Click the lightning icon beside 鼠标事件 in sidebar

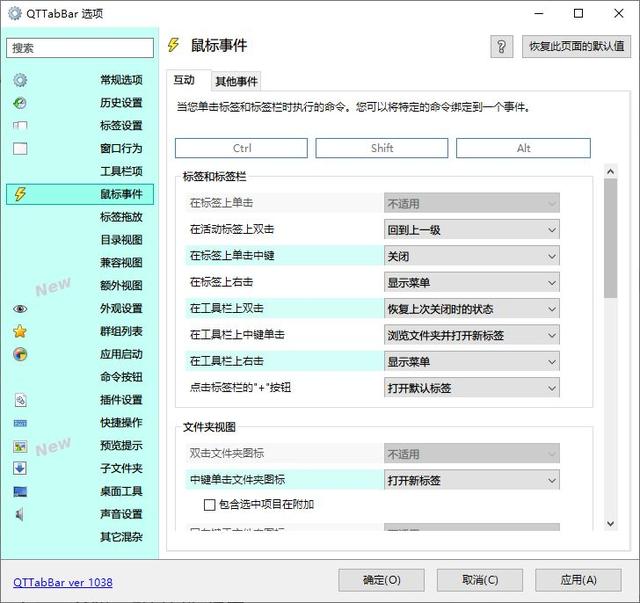20,194
